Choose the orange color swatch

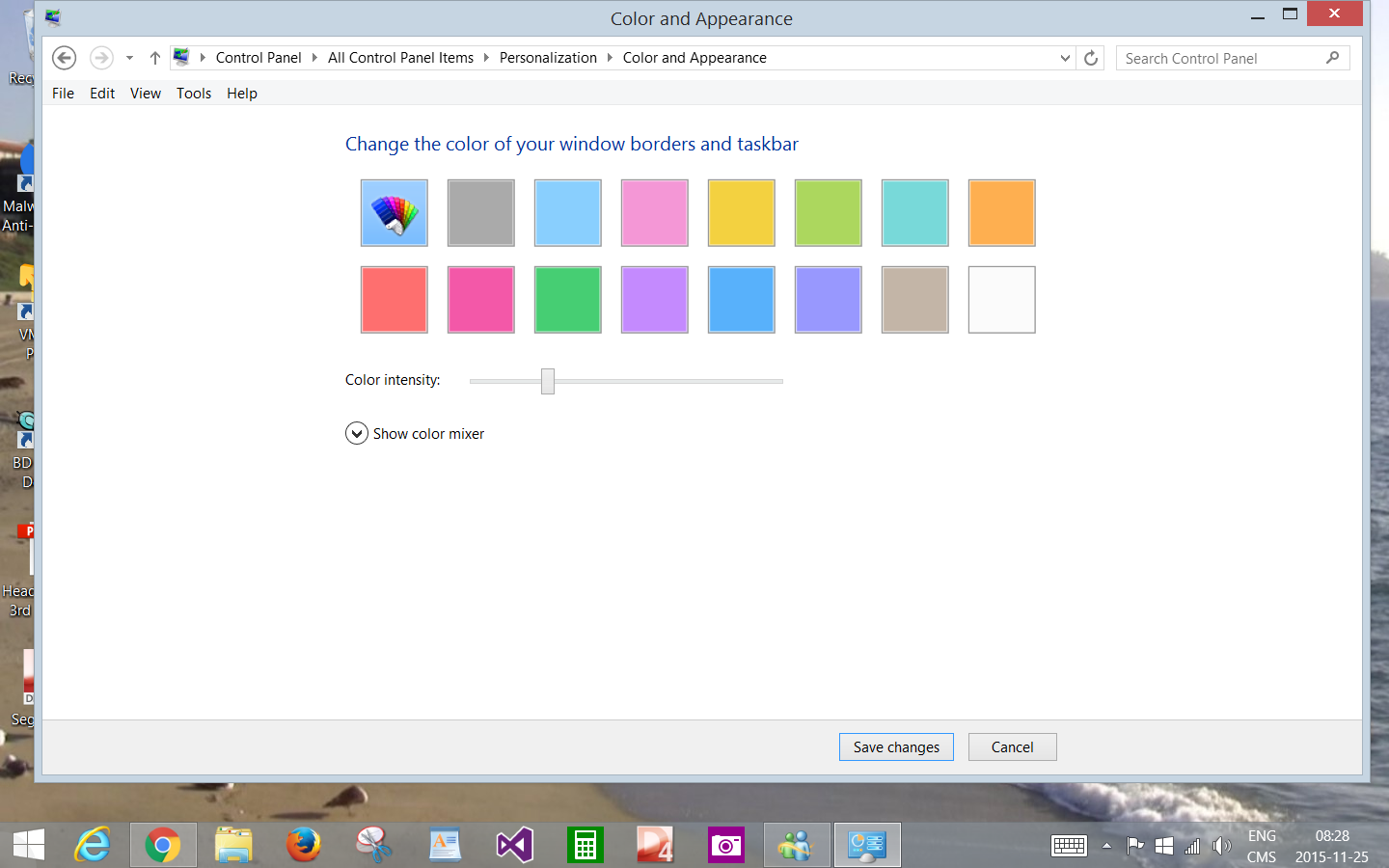1001,212
